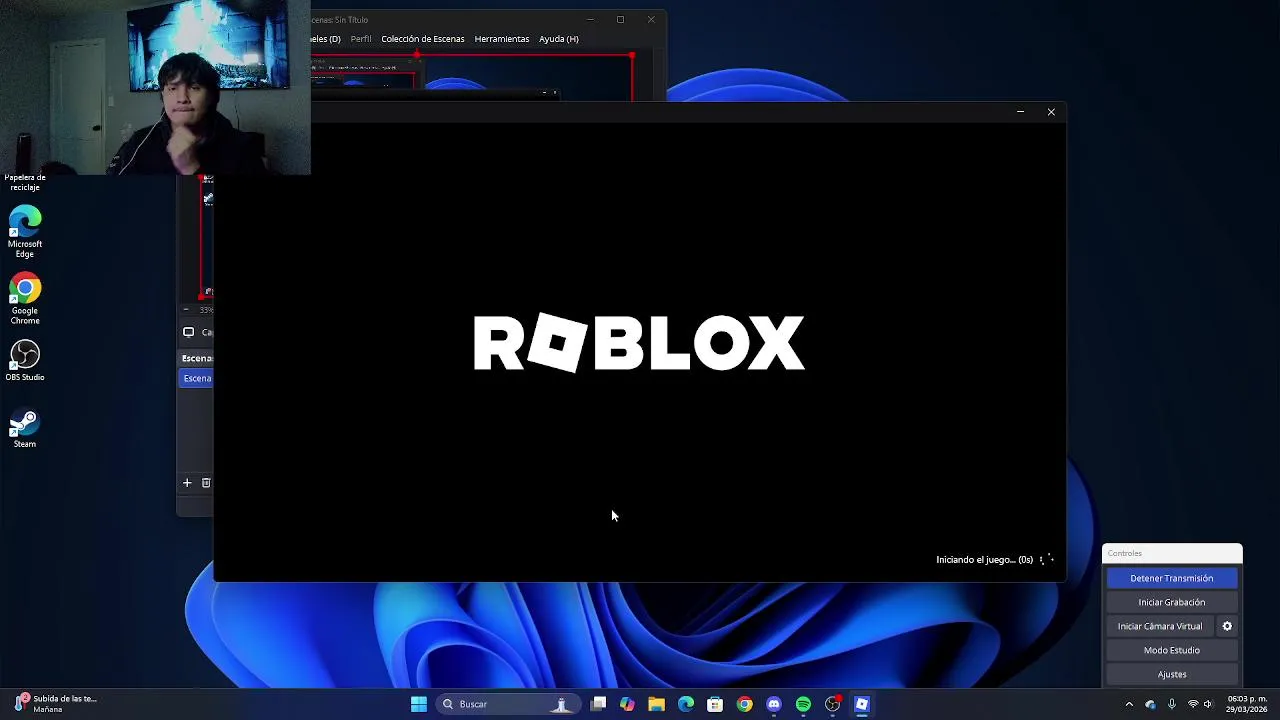Open Spotify from the taskbar

point(803,704)
